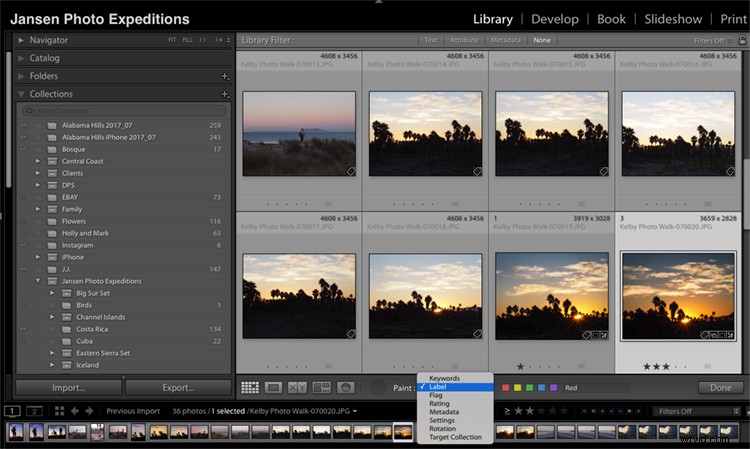Expand the Clients collection set

38,173
